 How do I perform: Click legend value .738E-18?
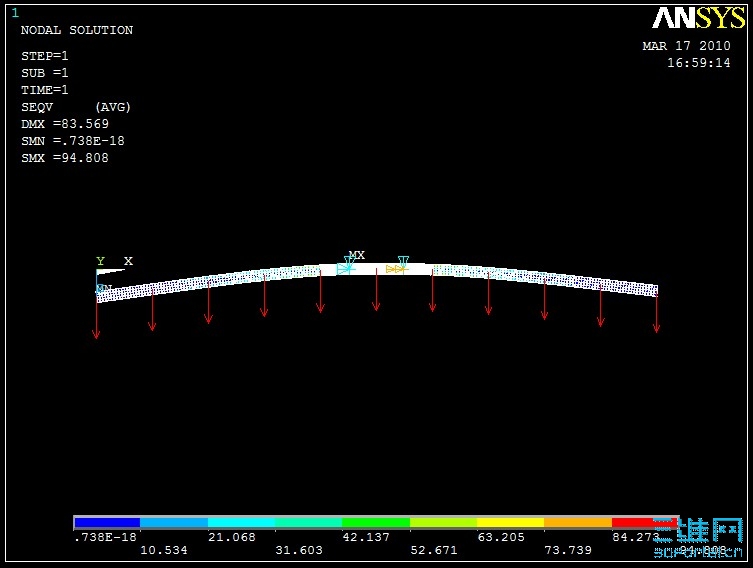pyautogui.click(x=105, y=537)
